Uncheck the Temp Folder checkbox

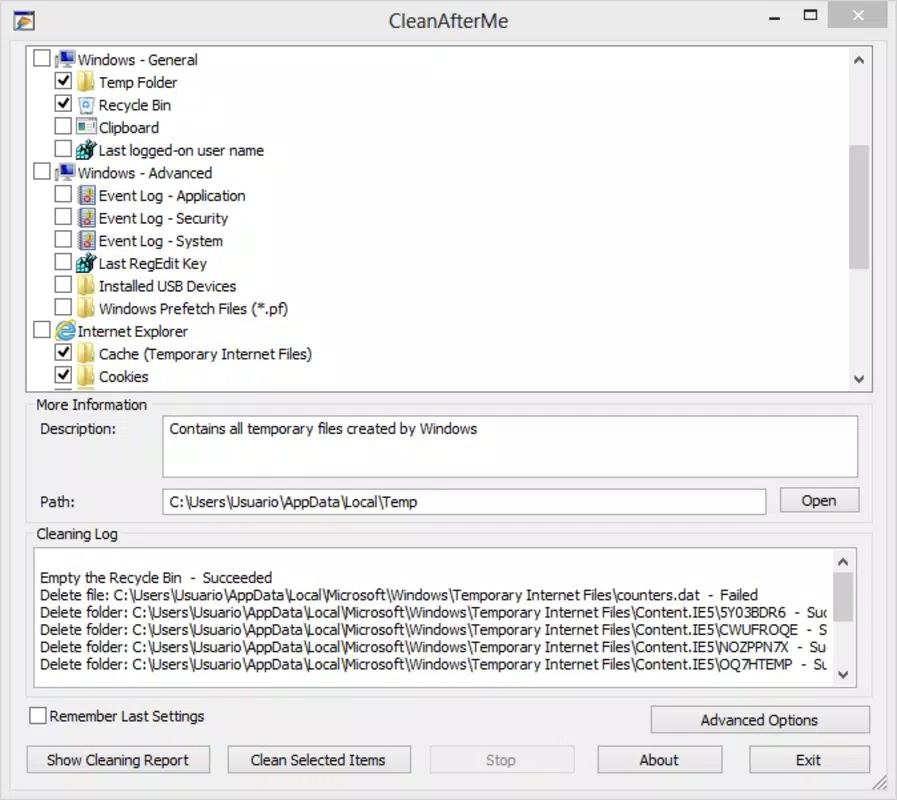[63, 81]
